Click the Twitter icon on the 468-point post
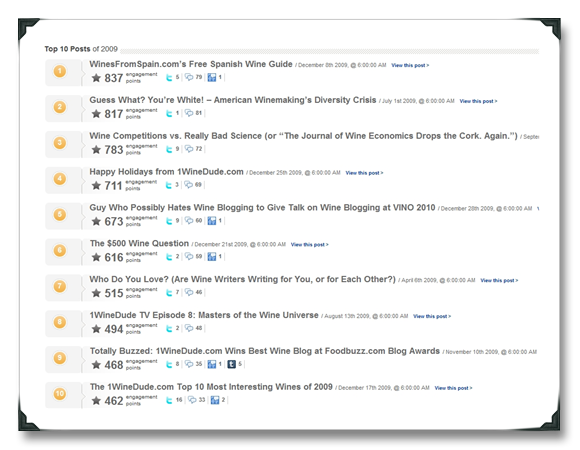 [x=169, y=365]
